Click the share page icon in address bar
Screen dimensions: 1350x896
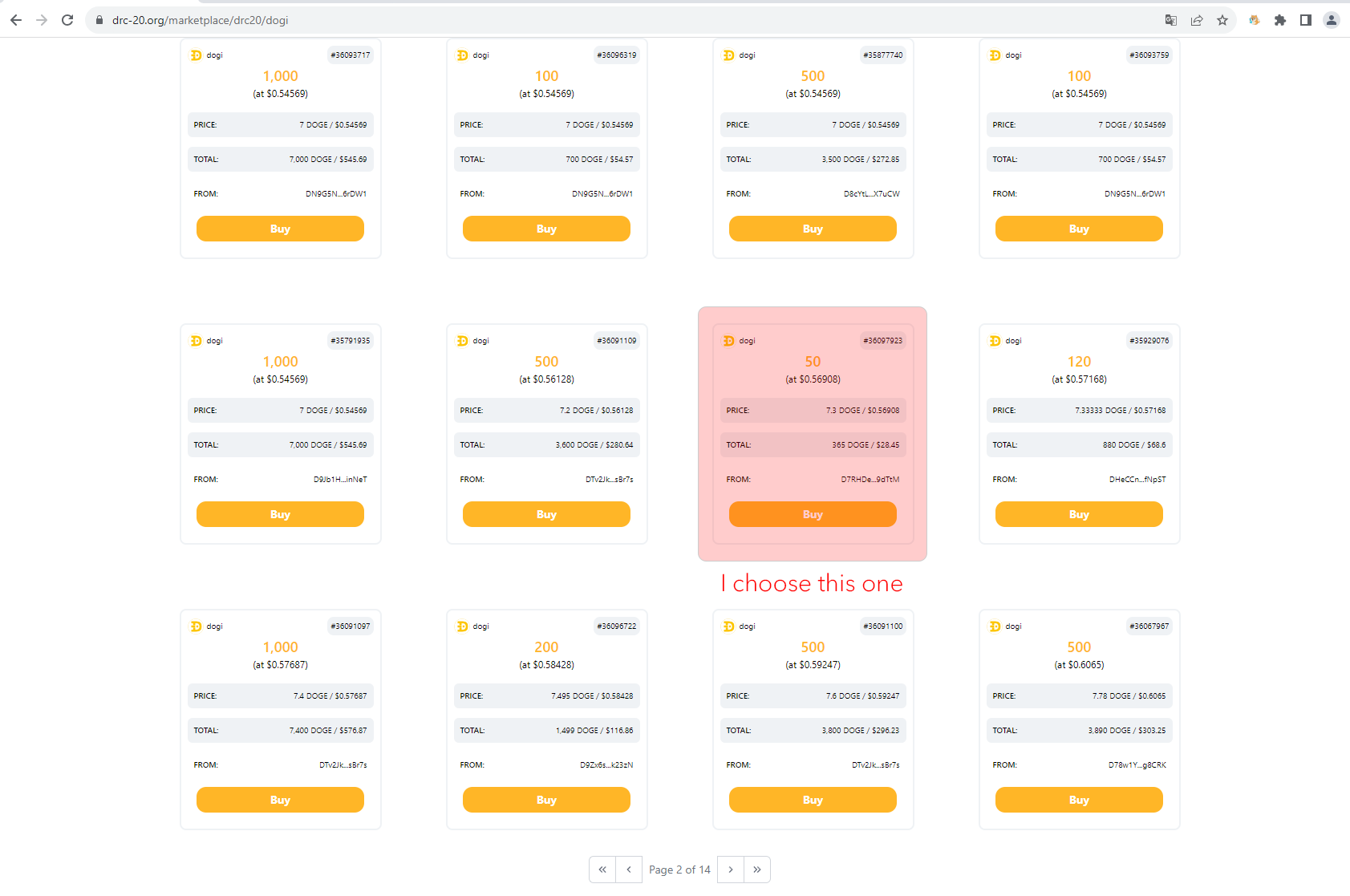tap(1196, 20)
